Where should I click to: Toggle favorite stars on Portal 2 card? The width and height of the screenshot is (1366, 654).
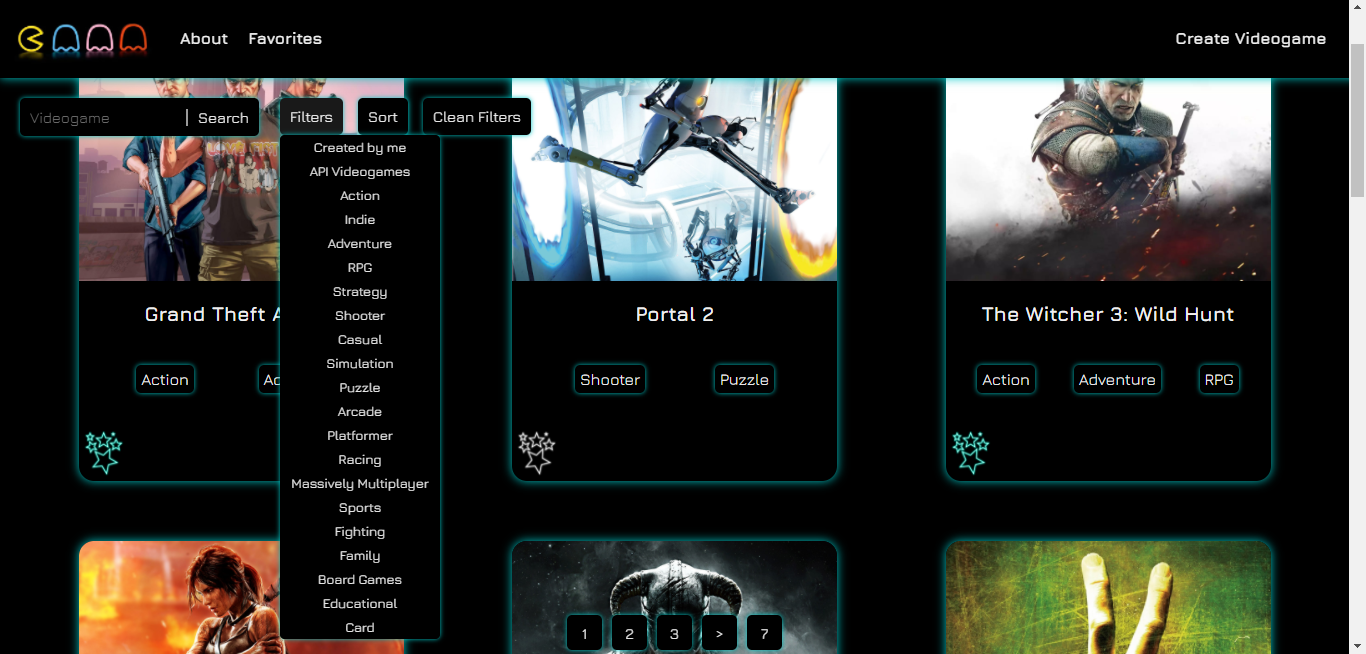[537, 452]
